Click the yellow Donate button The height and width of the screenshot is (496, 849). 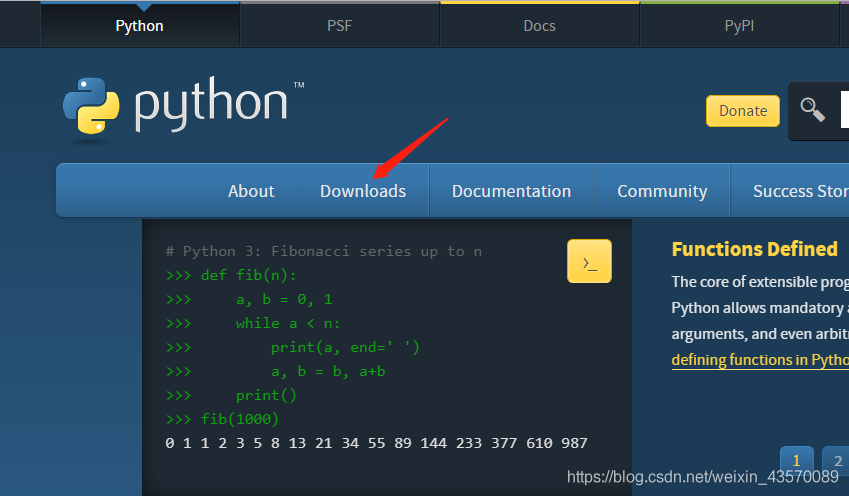pos(743,111)
